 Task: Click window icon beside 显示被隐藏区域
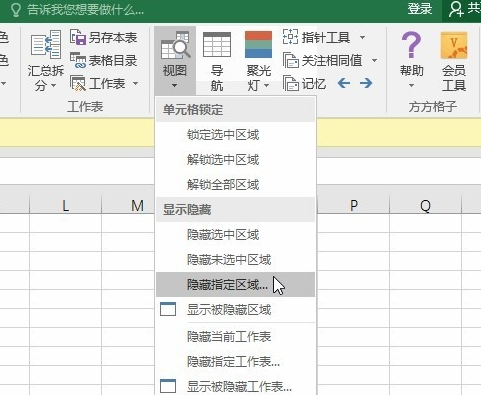[168, 309]
